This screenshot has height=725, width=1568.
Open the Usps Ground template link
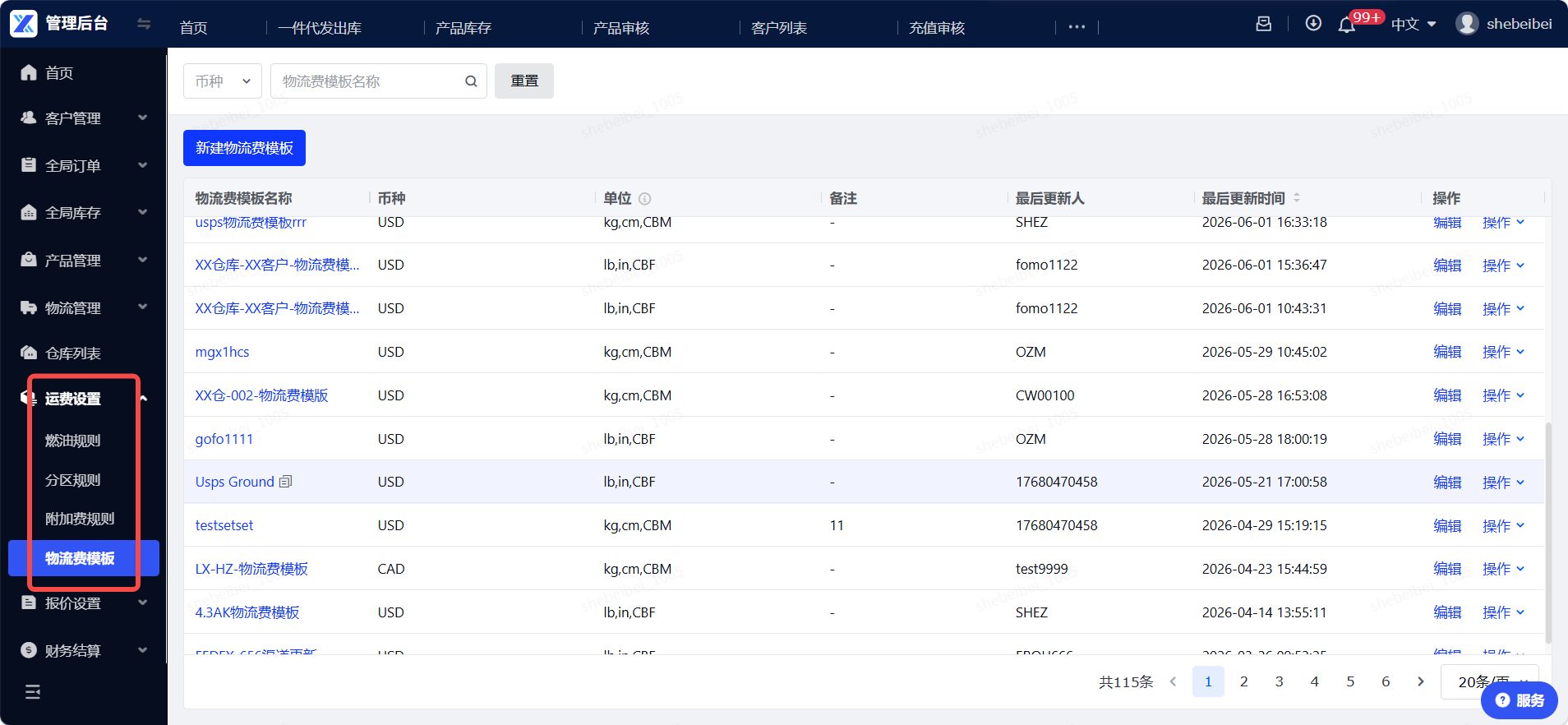[x=235, y=482]
